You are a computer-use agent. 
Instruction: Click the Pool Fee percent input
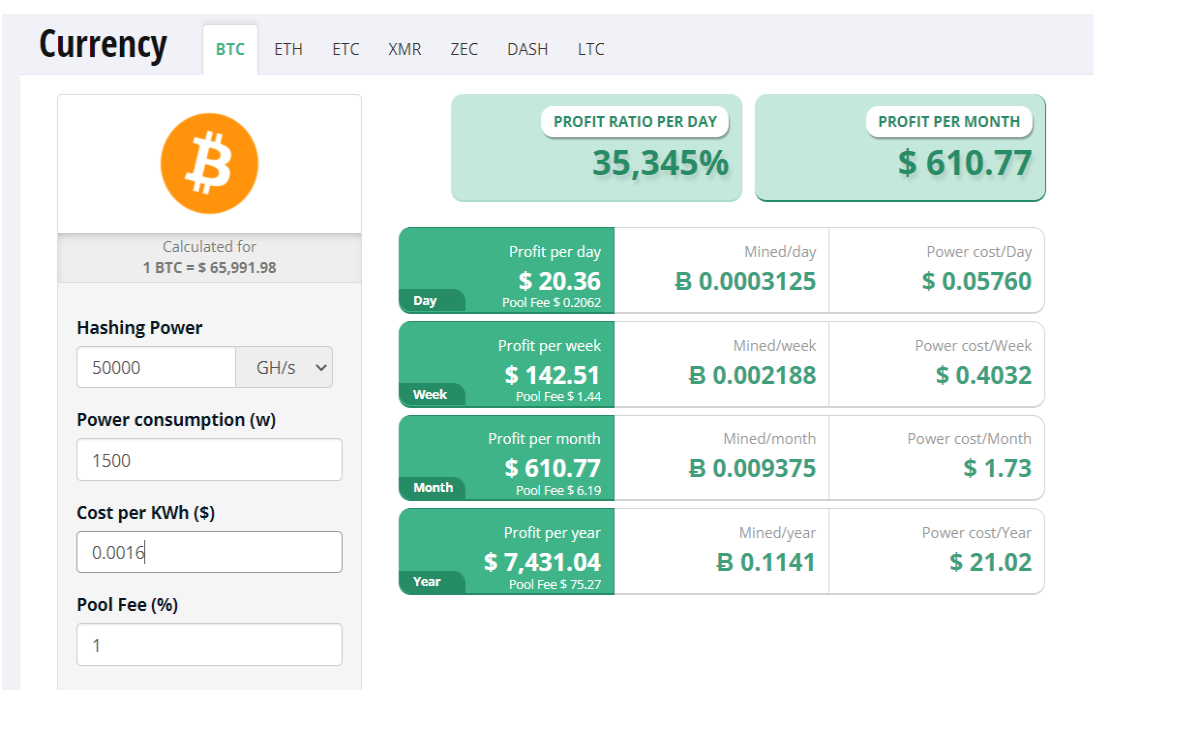point(209,645)
